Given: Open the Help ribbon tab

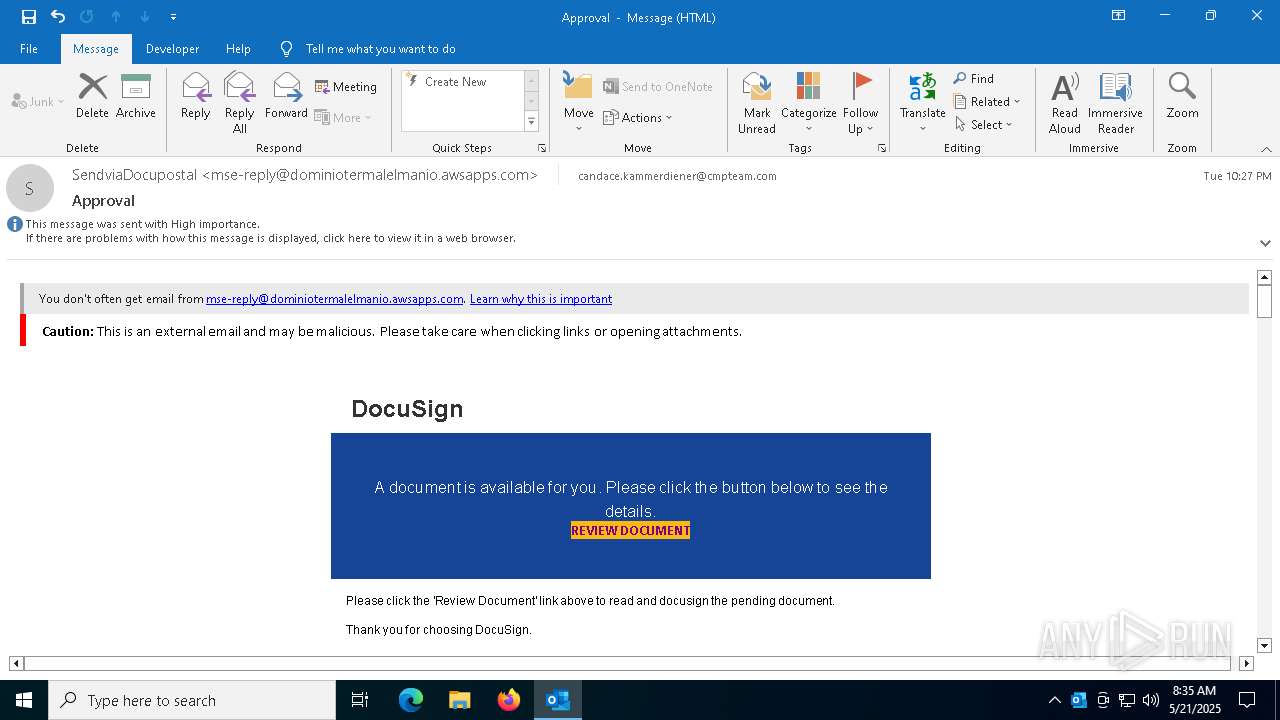Looking at the screenshot, I should pos(238,49).
